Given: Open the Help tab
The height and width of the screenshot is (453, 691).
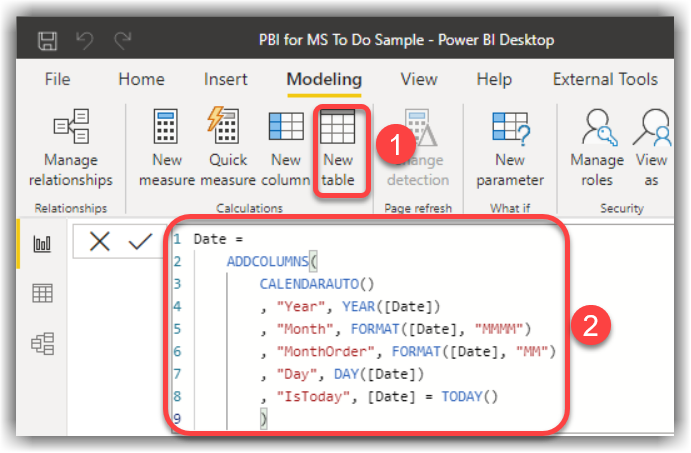Looking at the screenshot, I should (x=494, y=80).
